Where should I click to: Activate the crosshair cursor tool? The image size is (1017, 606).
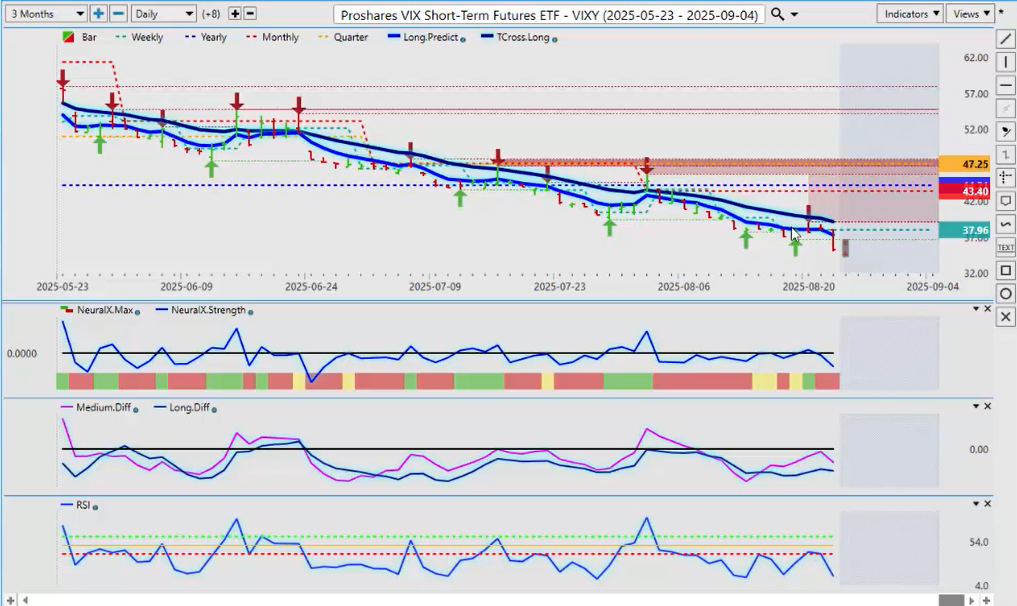pyautogui.click(x=1005, y=177)
